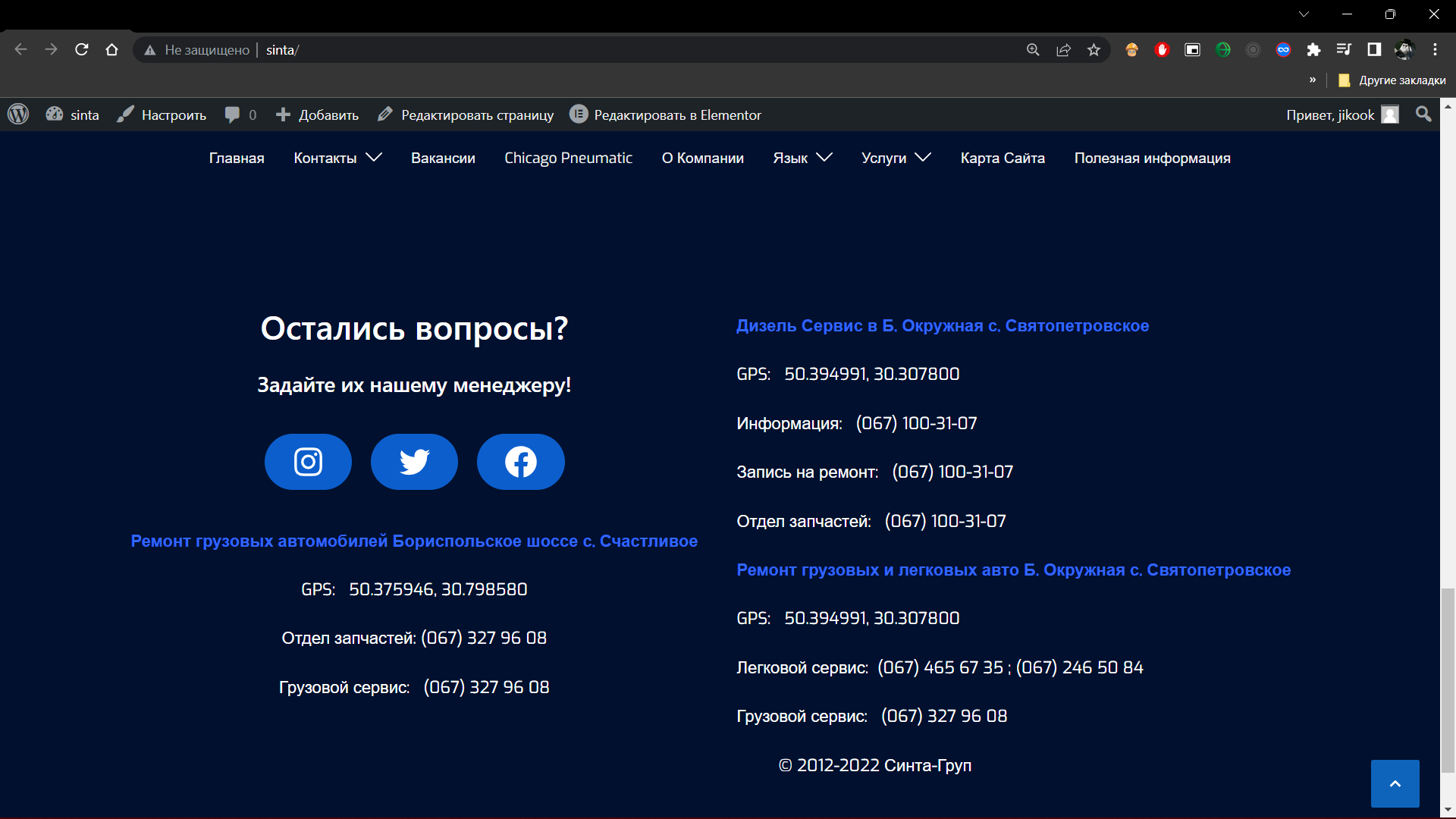
Task: Open Вакансии page
Action: pyautogui.click(x=443, y=158)
